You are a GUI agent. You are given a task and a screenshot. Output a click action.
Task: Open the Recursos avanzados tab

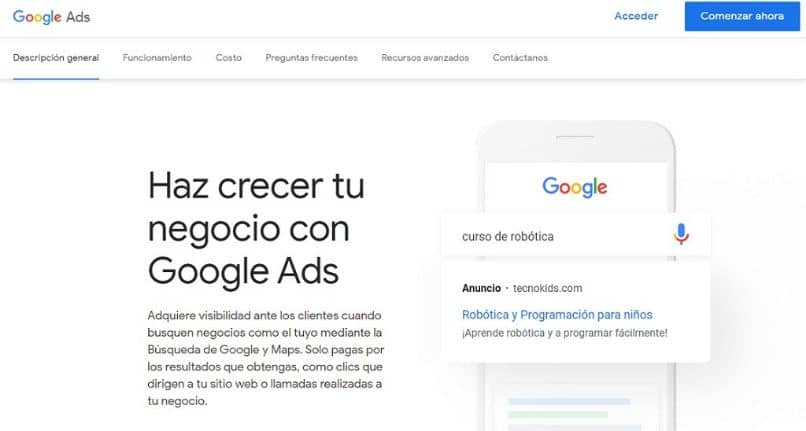(425, 58)
